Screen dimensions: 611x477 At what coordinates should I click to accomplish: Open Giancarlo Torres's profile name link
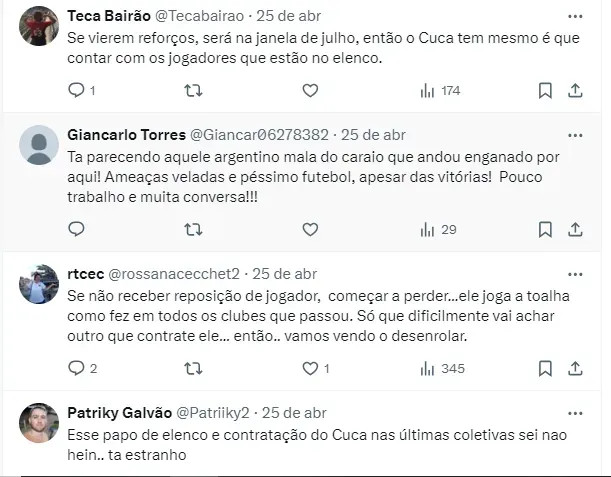click(126, 134)
